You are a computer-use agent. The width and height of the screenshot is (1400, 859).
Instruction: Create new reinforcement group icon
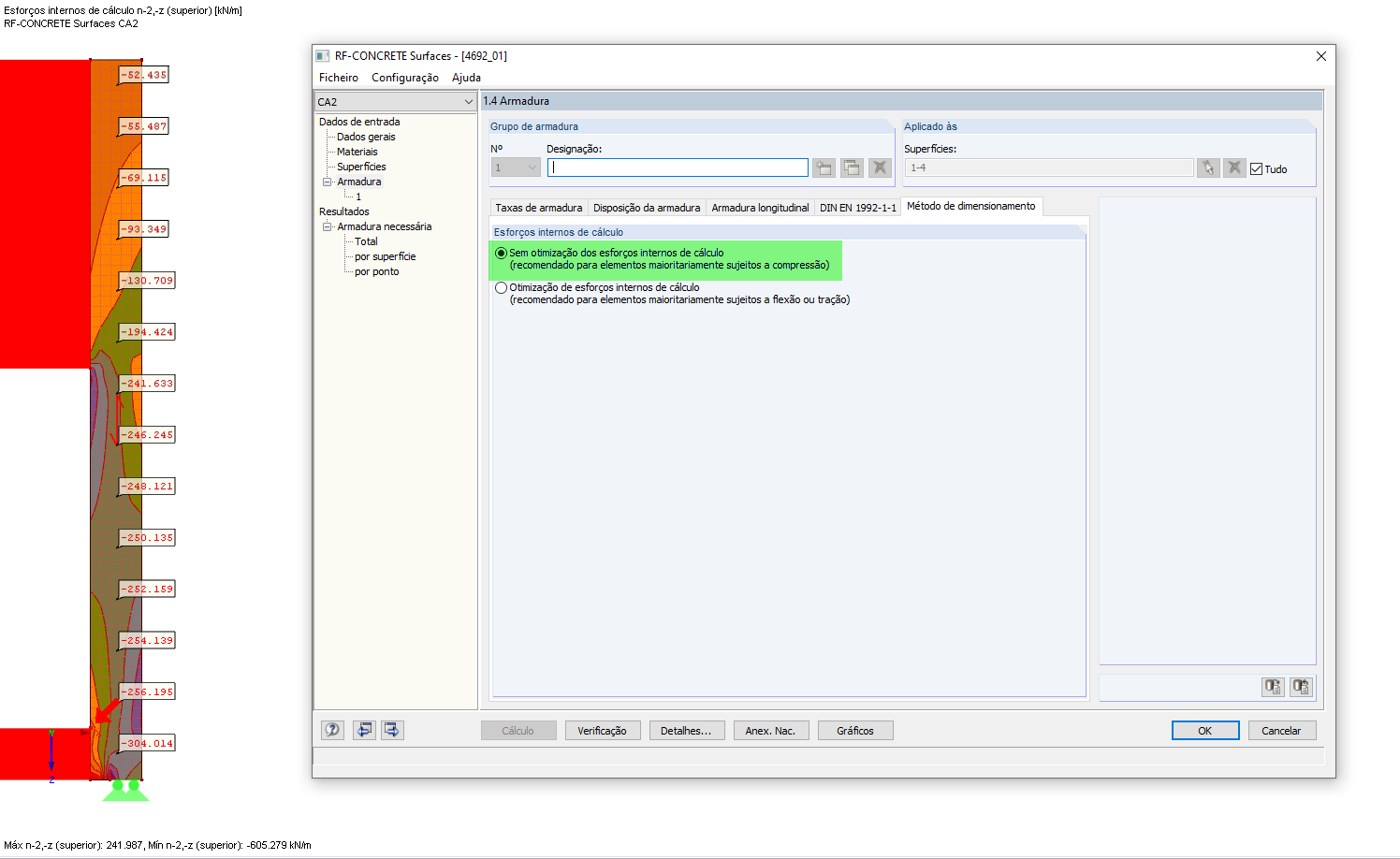[x=824, y=167]
